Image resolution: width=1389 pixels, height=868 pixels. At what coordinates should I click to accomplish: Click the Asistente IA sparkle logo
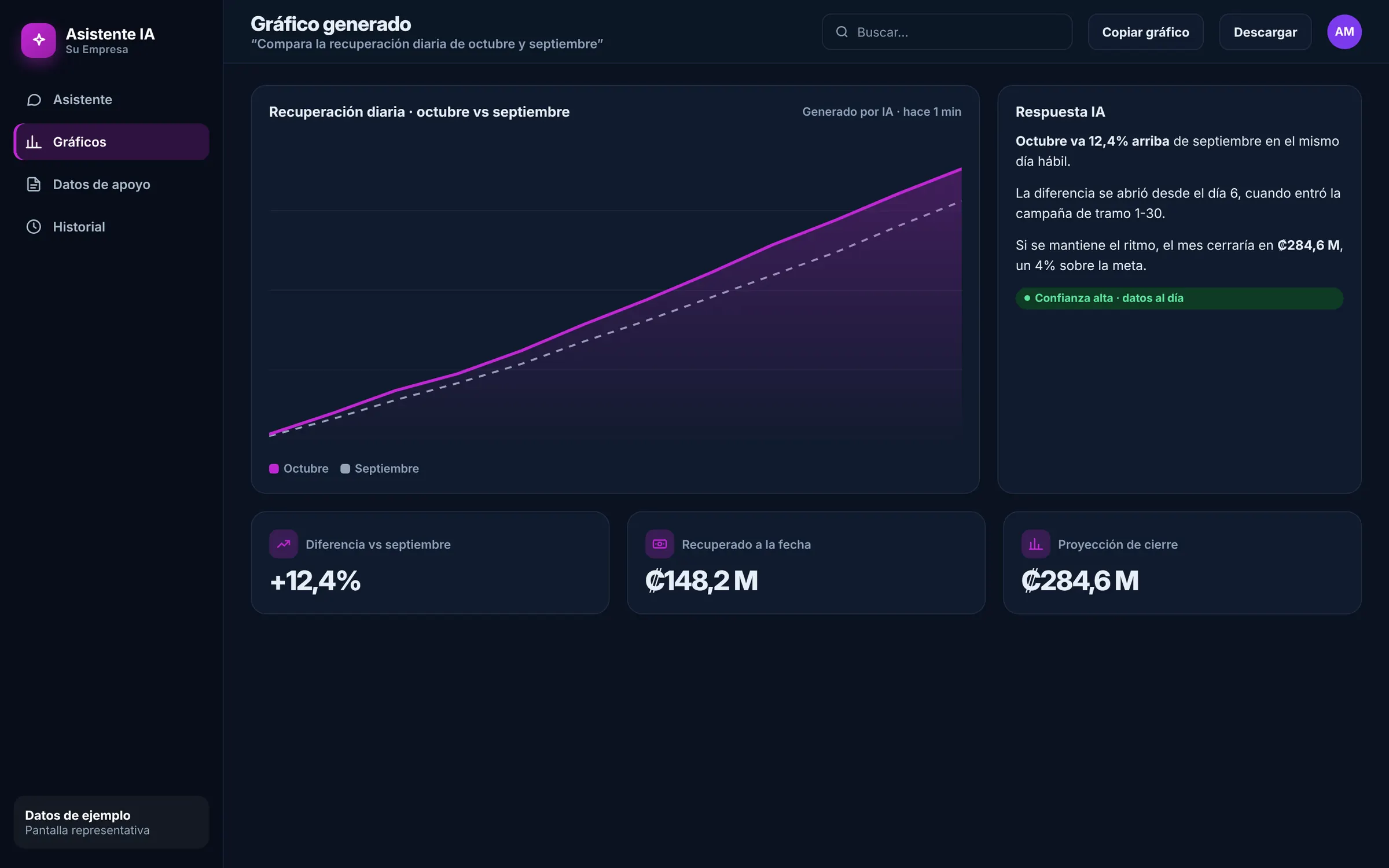click(38, 40)
